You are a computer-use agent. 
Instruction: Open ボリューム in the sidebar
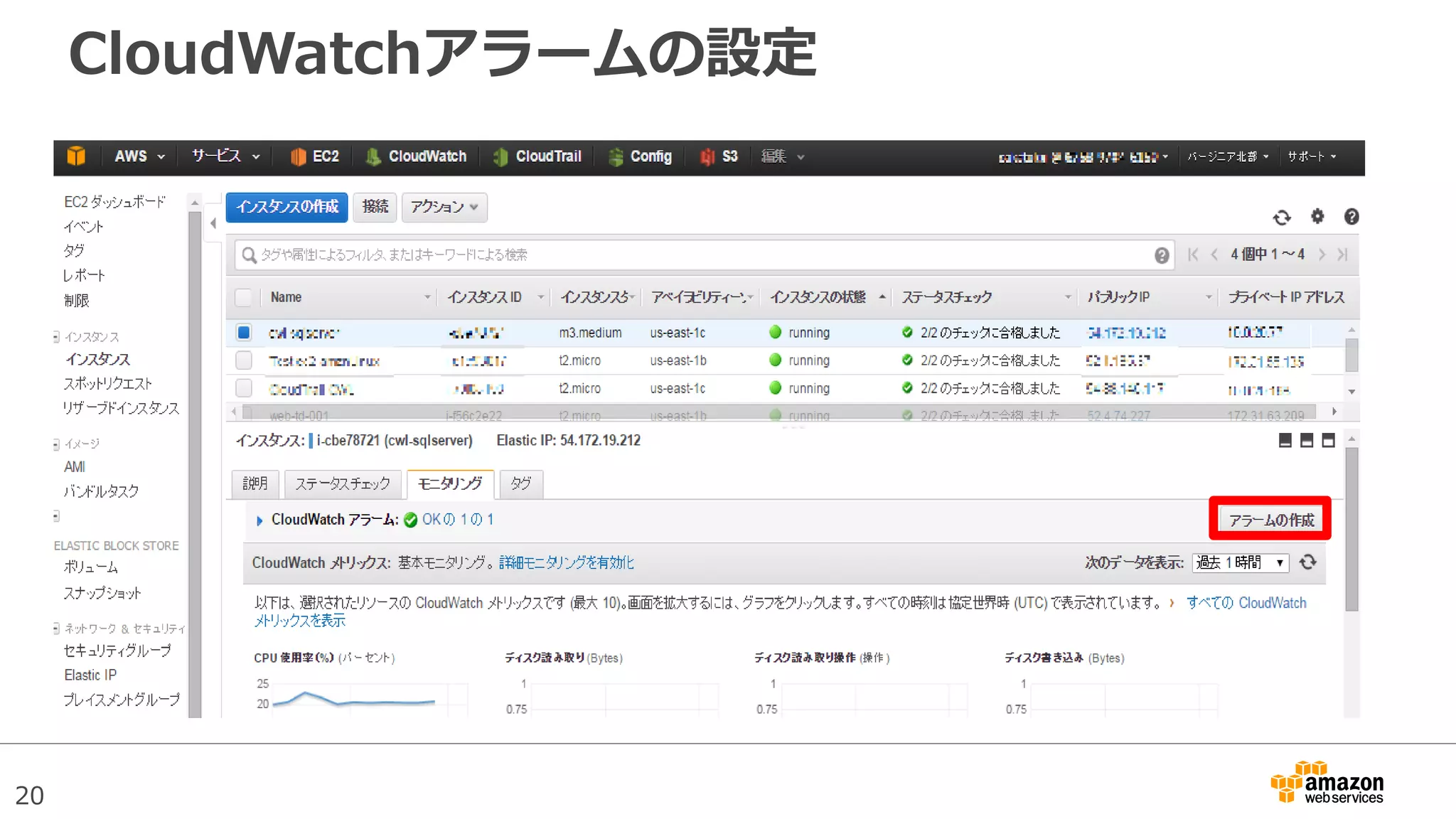pos(91,567)
